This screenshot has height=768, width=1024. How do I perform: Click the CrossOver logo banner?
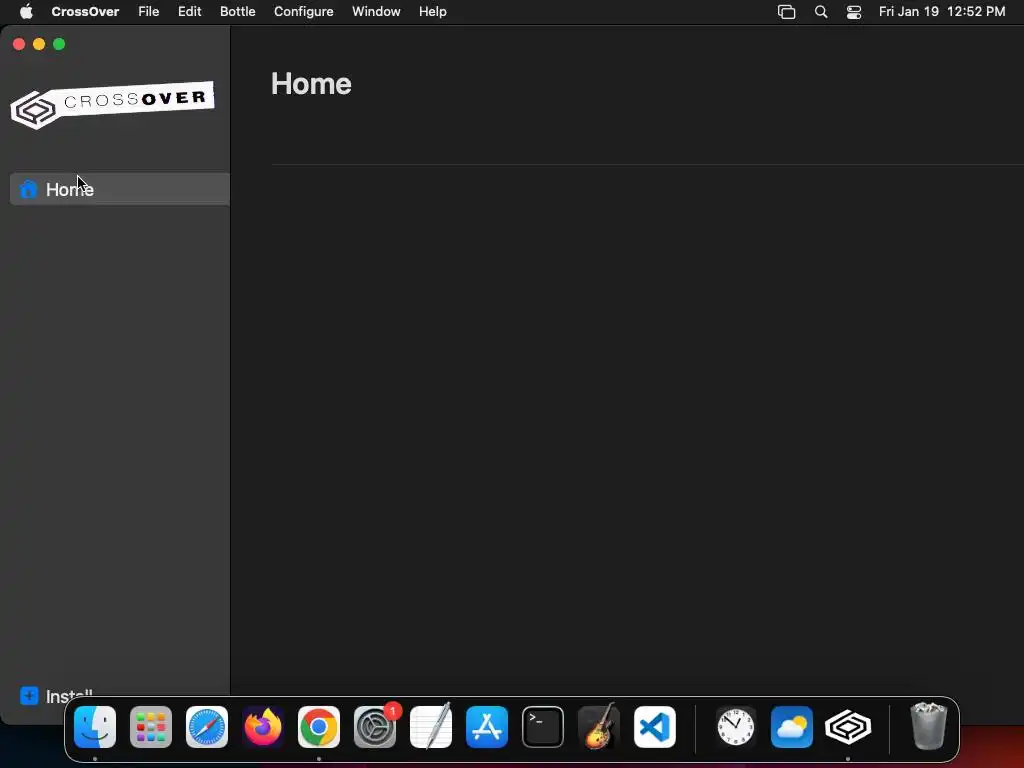click(x=112, y=104)
